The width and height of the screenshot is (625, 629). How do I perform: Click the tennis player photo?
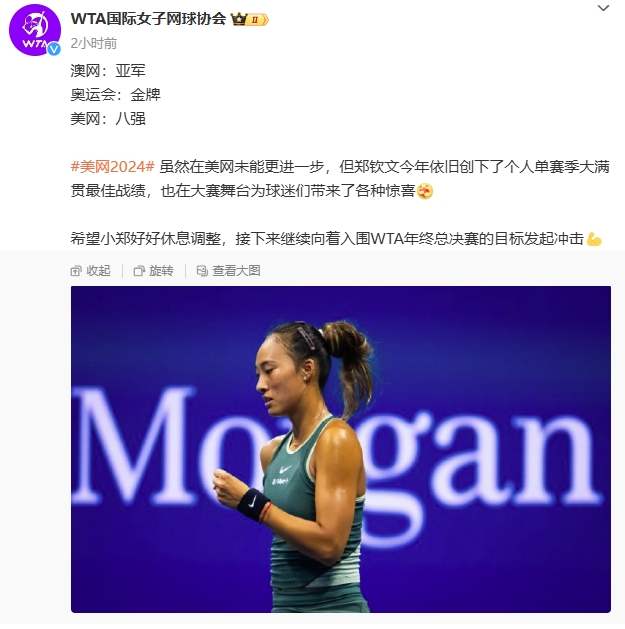tap(341, 449)
